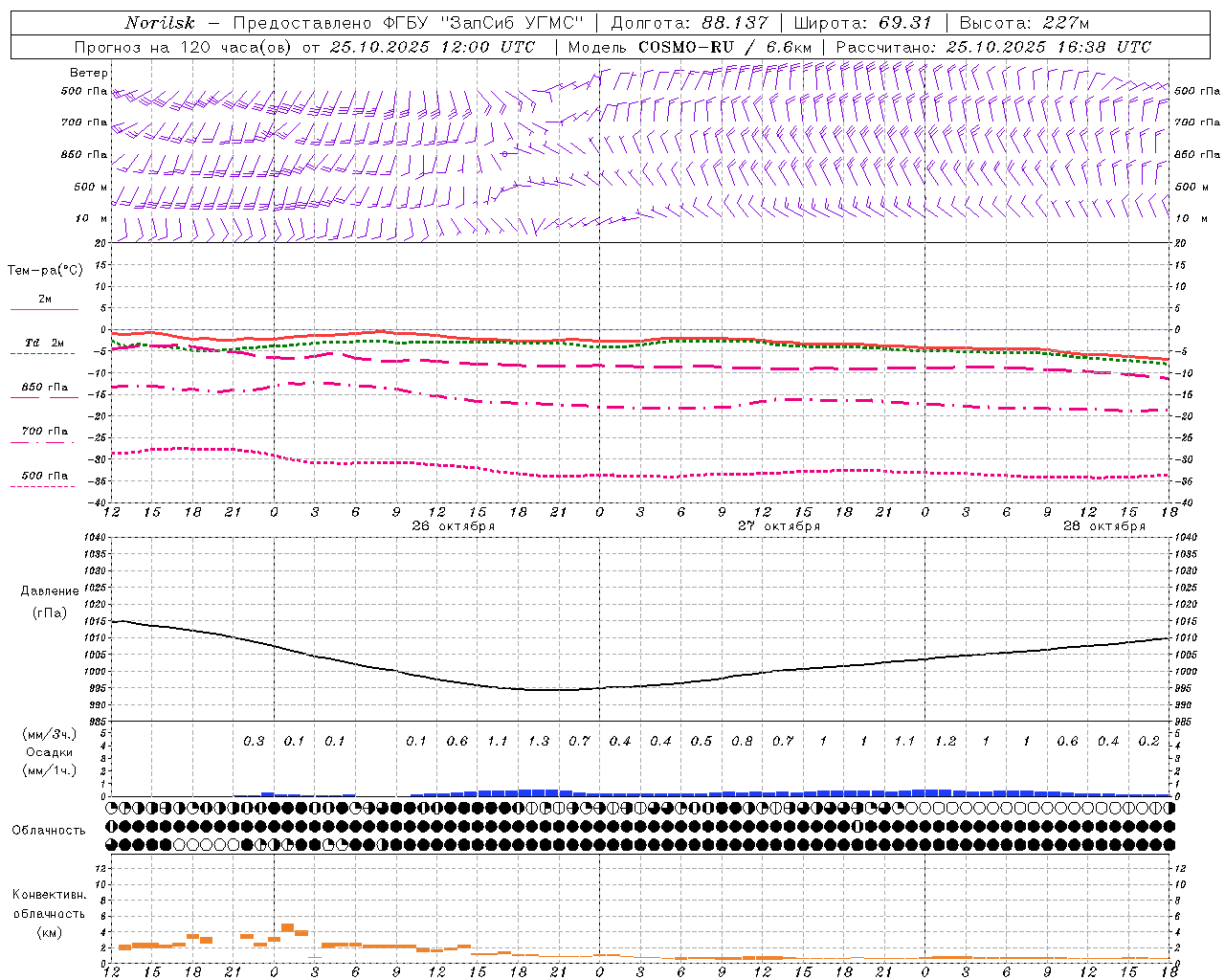Click the 700 гПа temperature legend label

tap(45, 431)
